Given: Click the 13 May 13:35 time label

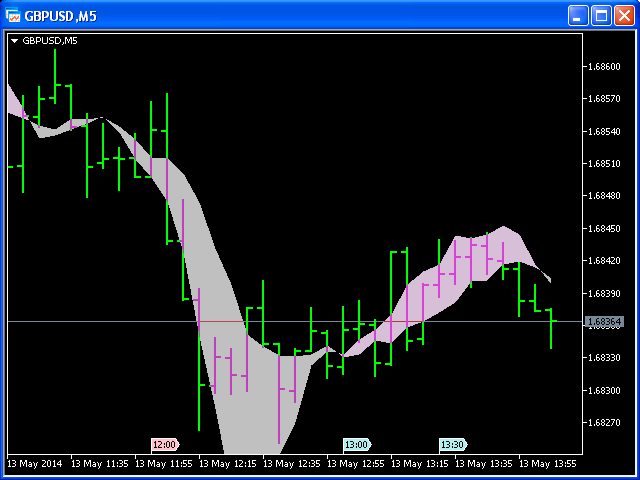Looking at the screenshot, I should [486, 464].
